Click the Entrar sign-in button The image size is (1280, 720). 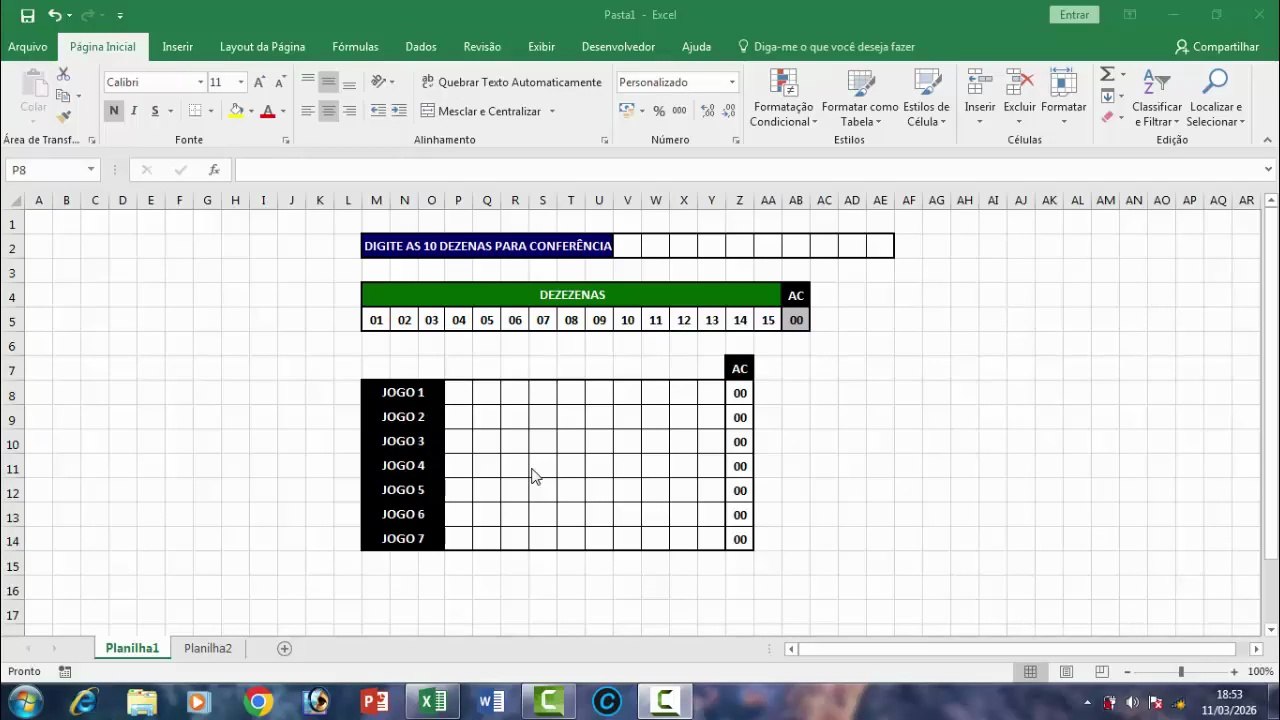point(1074,15)
